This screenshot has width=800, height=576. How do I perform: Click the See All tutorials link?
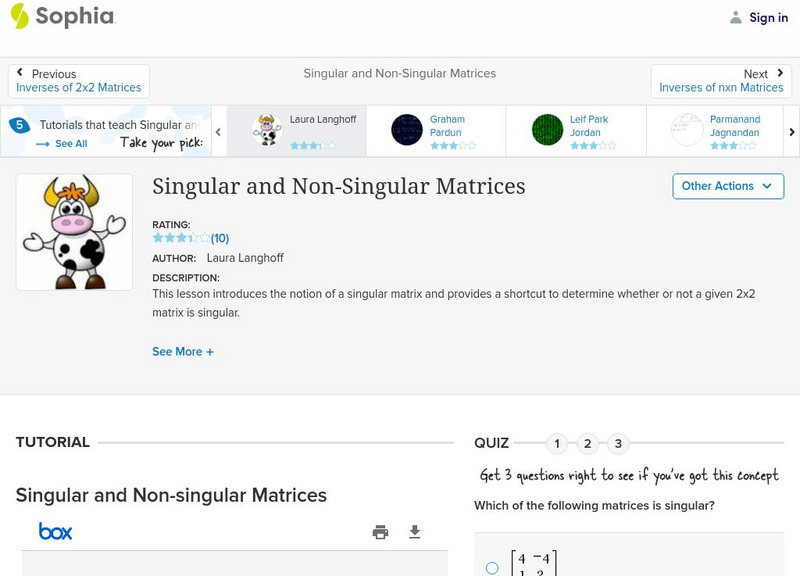click(x=62, y=144)
